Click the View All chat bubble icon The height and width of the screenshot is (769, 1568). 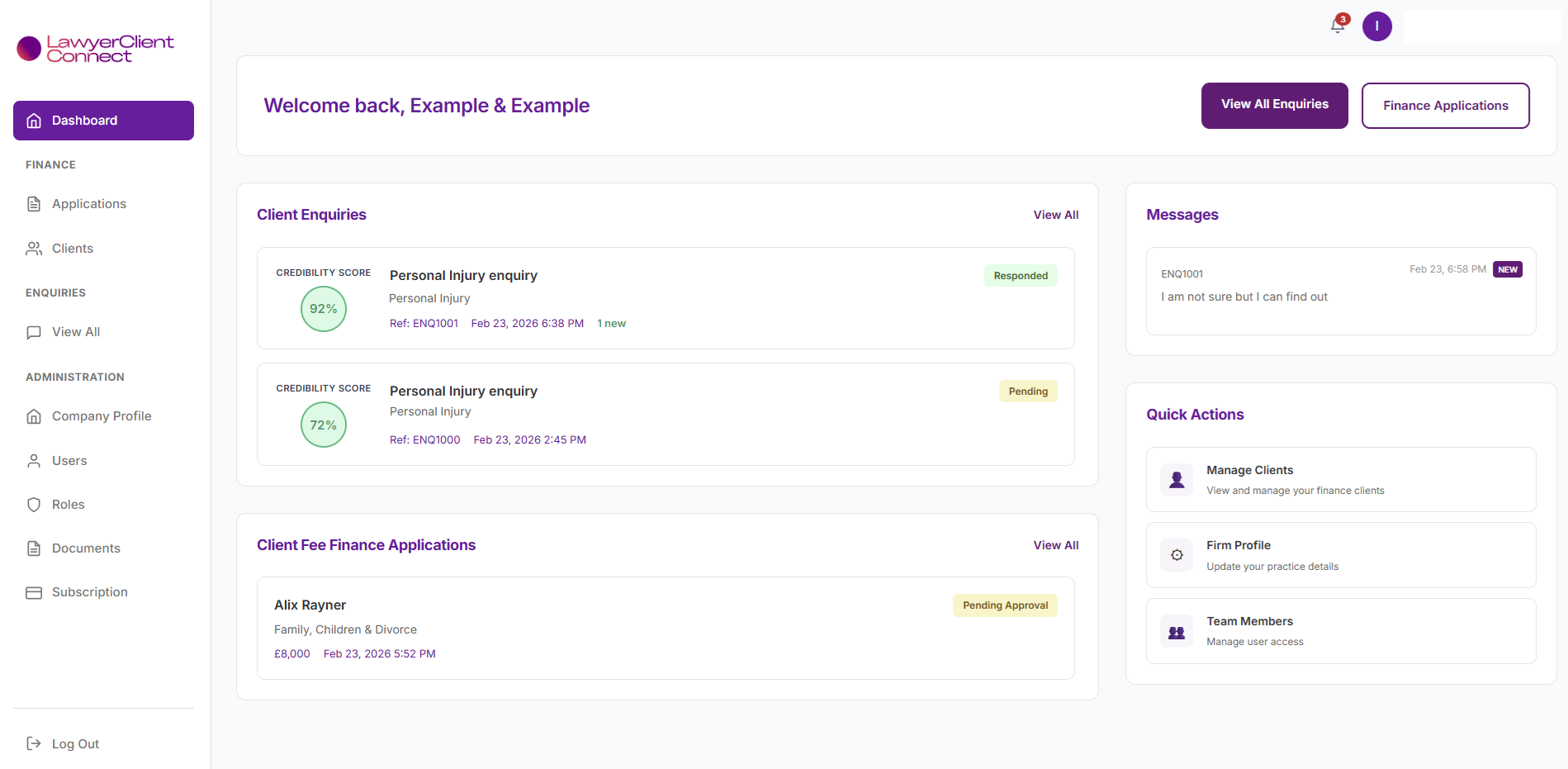[x=33, y=332]
